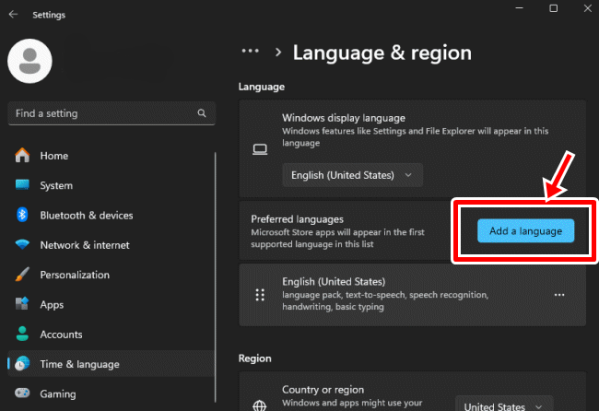Select Personalization in the sidebar

pyautogui.click(x=111, y=275)
